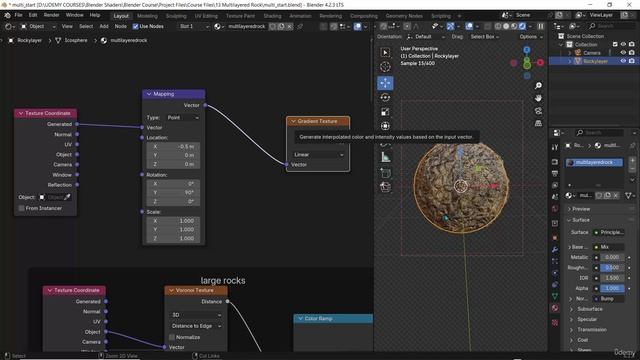Pause viewport render preview
Viewport: 640px width, 360px height.
point(540,27)
